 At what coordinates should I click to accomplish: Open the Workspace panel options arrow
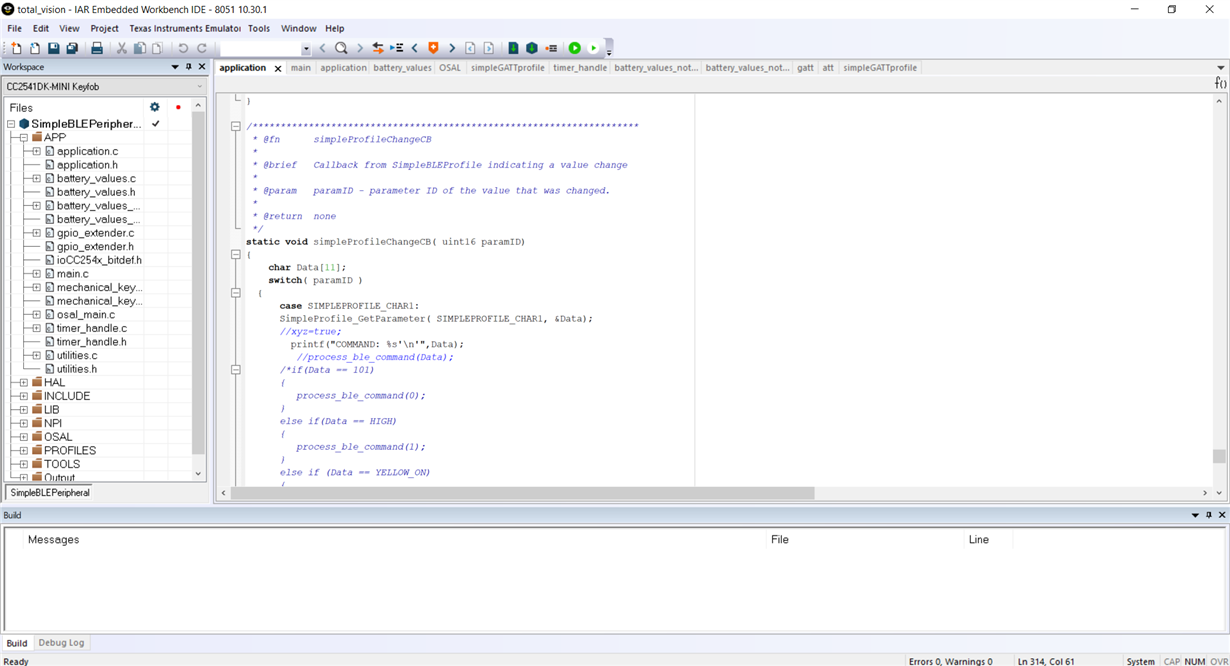point(175,67)
